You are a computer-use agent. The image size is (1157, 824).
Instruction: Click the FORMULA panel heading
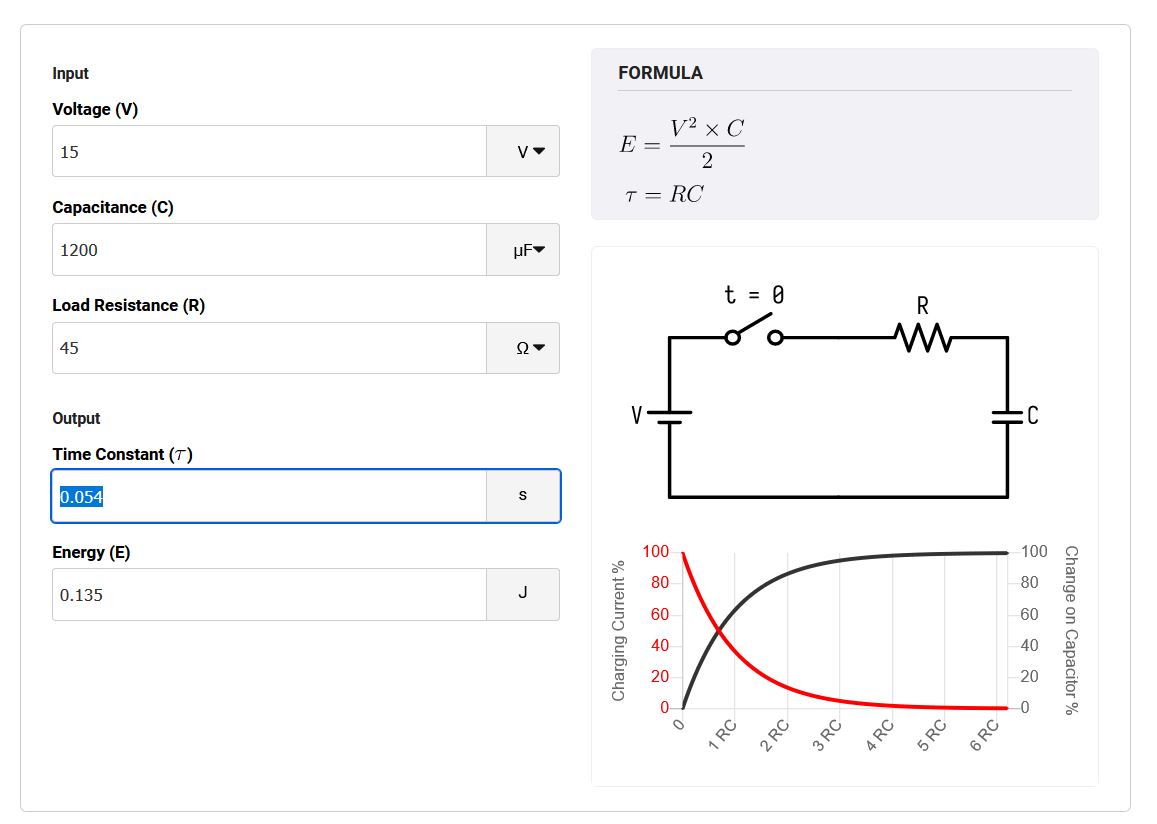[x=660, y=73]
